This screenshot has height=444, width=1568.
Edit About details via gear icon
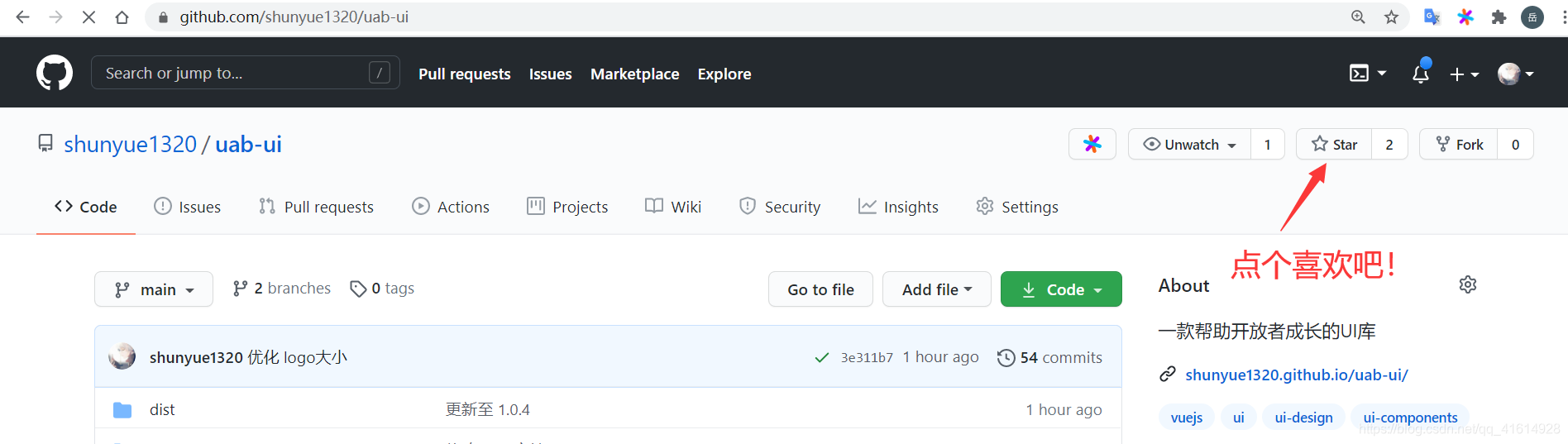1468,284
